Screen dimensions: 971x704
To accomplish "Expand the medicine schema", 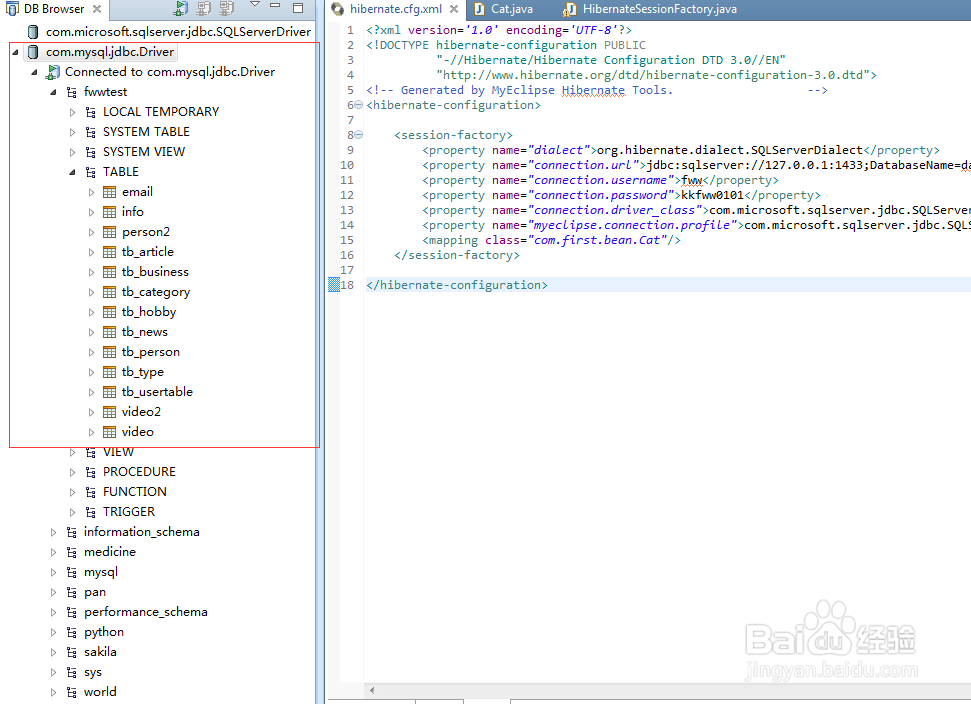I will coord(53,552).
